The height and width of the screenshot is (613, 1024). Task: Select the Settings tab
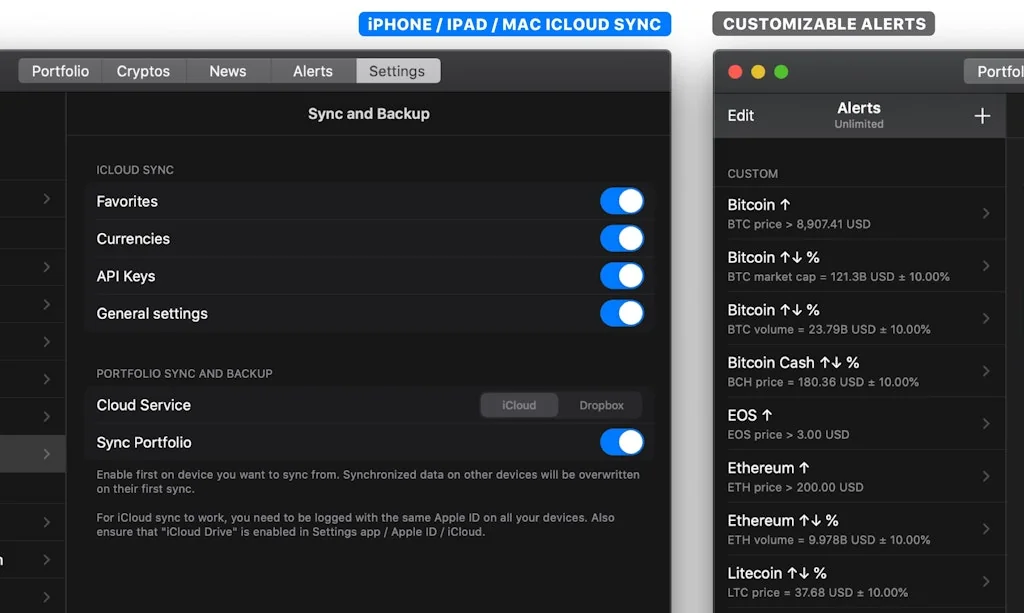click(x=397, y=70)
